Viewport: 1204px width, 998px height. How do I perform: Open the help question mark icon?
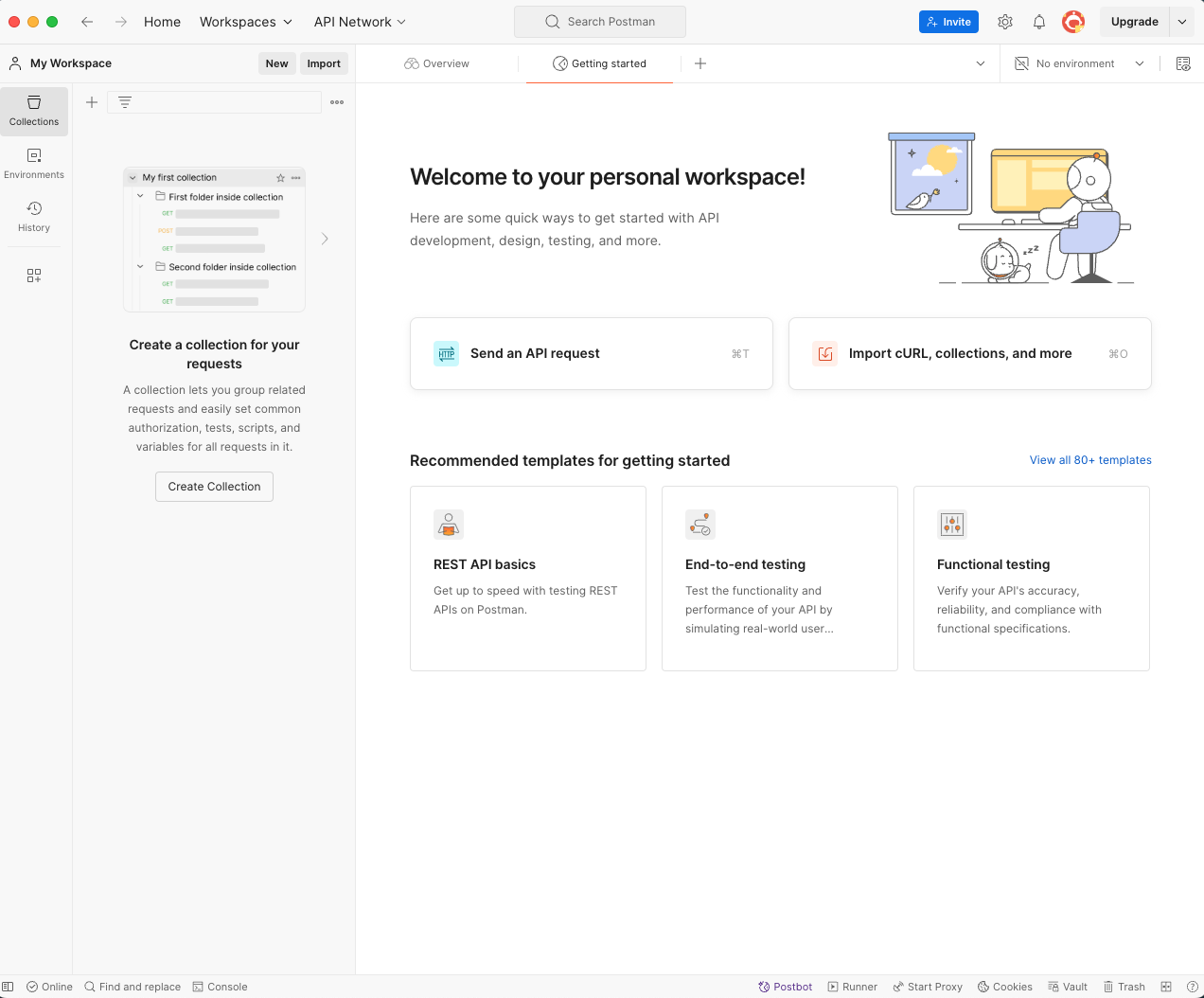[1193, 987]
